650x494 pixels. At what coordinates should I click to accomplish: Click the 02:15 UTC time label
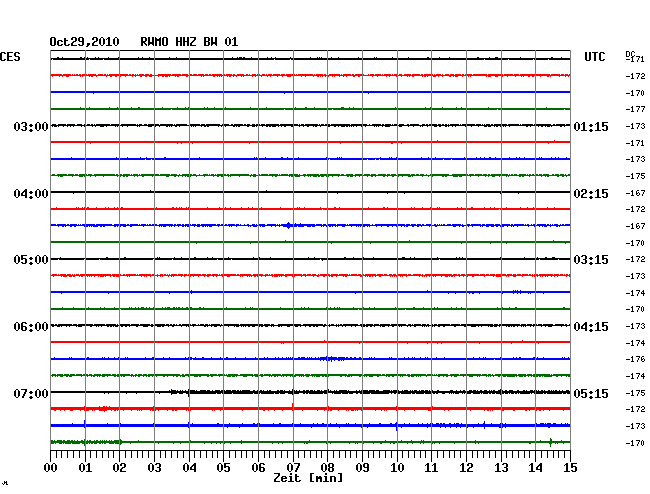[x=591, y=194]
